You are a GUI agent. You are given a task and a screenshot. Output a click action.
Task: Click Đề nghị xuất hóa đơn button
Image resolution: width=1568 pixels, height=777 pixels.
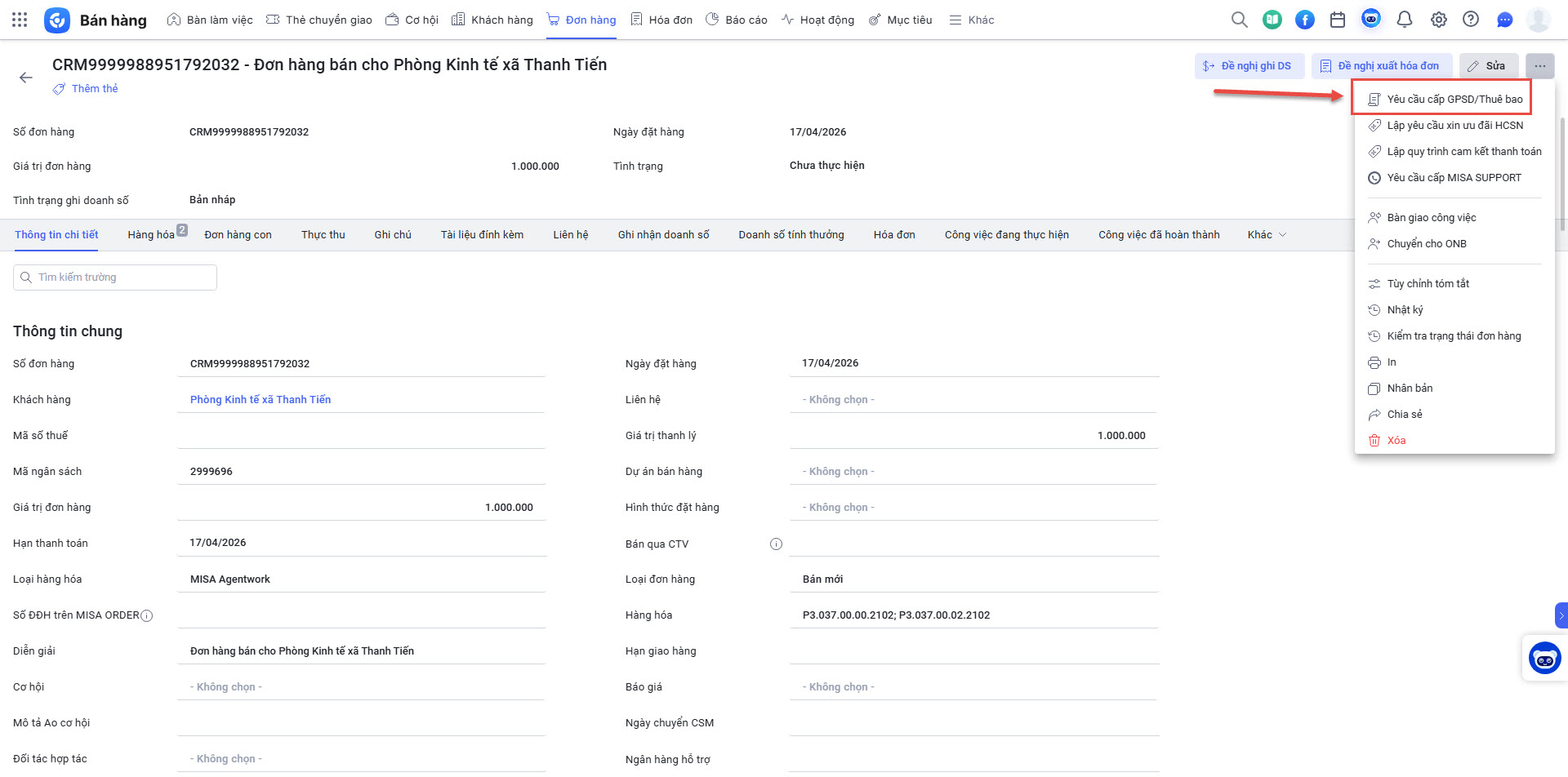1381,66
